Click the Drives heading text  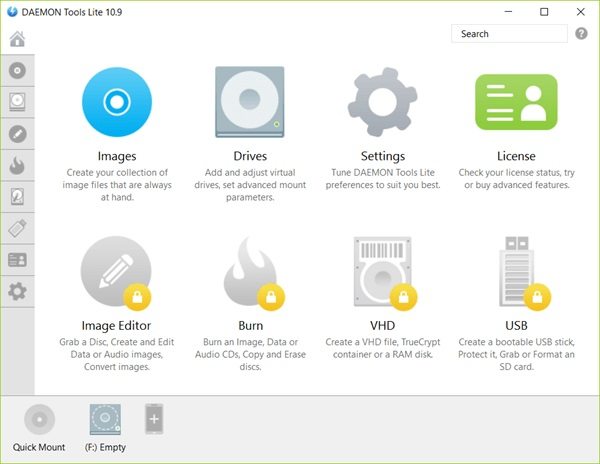250,156
